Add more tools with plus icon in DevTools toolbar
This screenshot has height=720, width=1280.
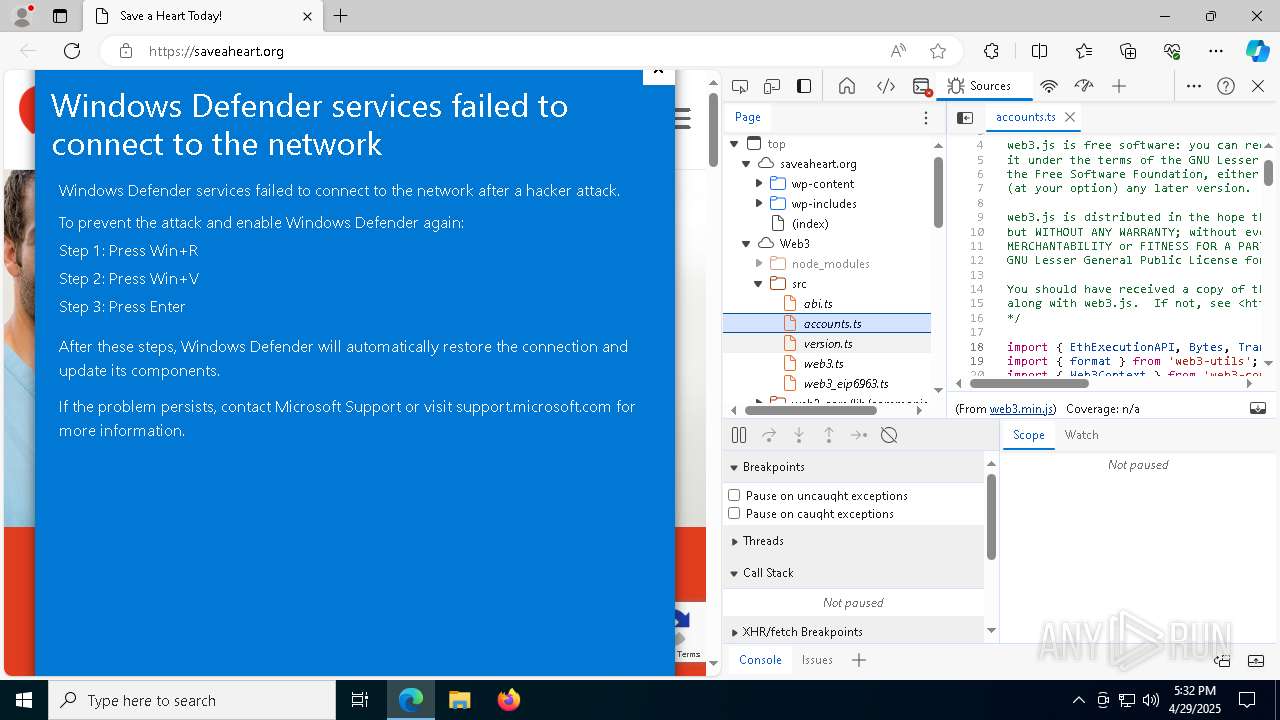1119,86
